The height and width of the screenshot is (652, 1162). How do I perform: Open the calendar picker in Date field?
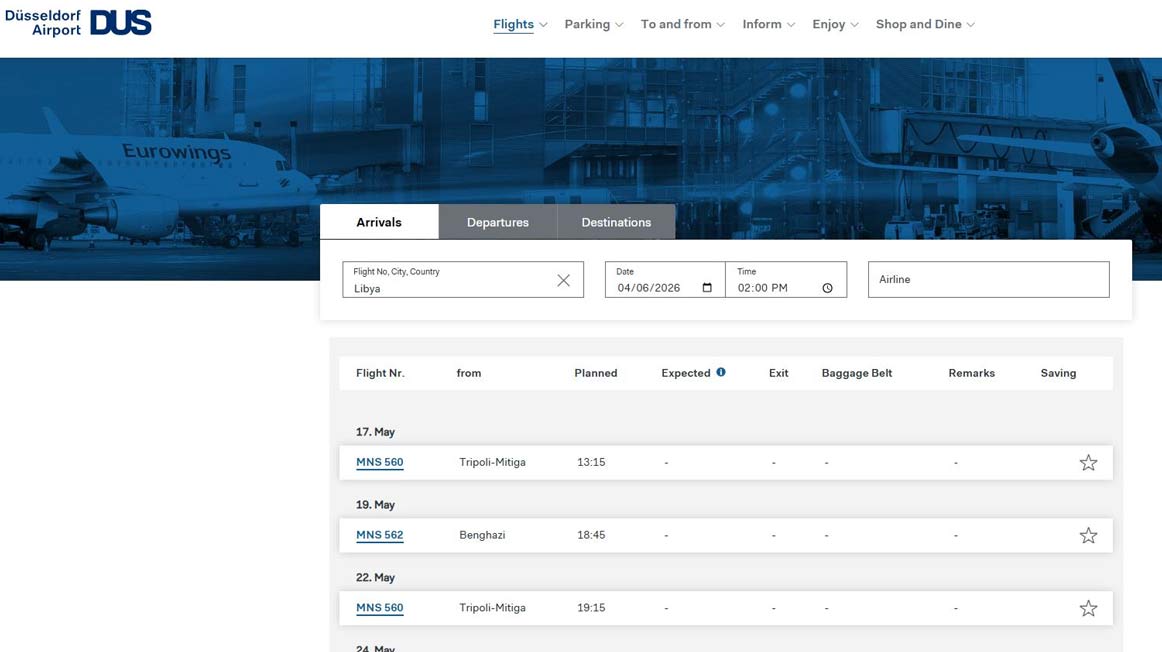[707, 287]
